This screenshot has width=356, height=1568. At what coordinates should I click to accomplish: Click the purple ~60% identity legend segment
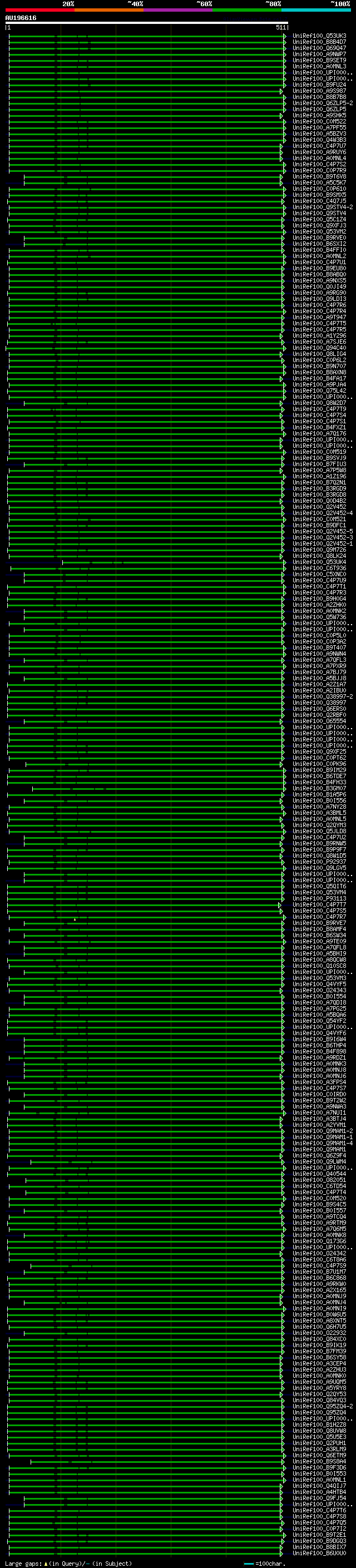pyautogui.click(x=179, y=10)
